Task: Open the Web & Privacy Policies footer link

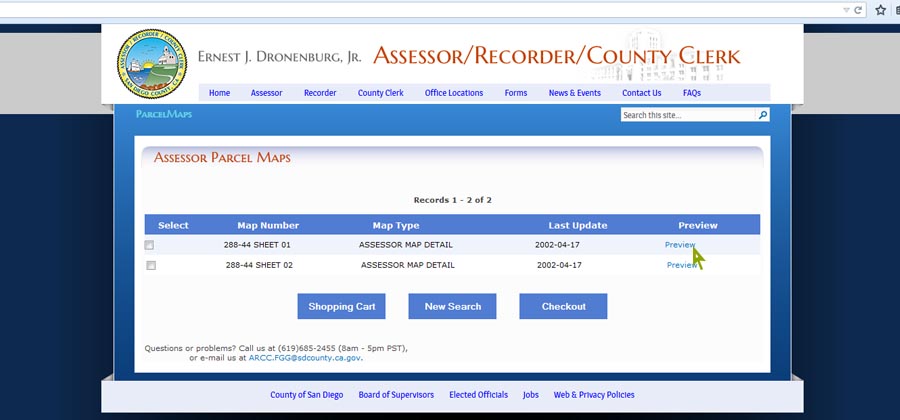Action: coord(594,395)
